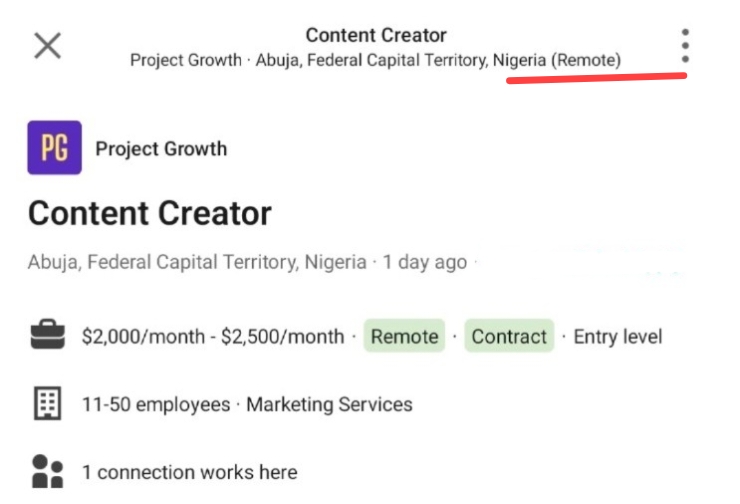740x504 pixels.
Task: Click the Entry level label
Action: (618, 336)
